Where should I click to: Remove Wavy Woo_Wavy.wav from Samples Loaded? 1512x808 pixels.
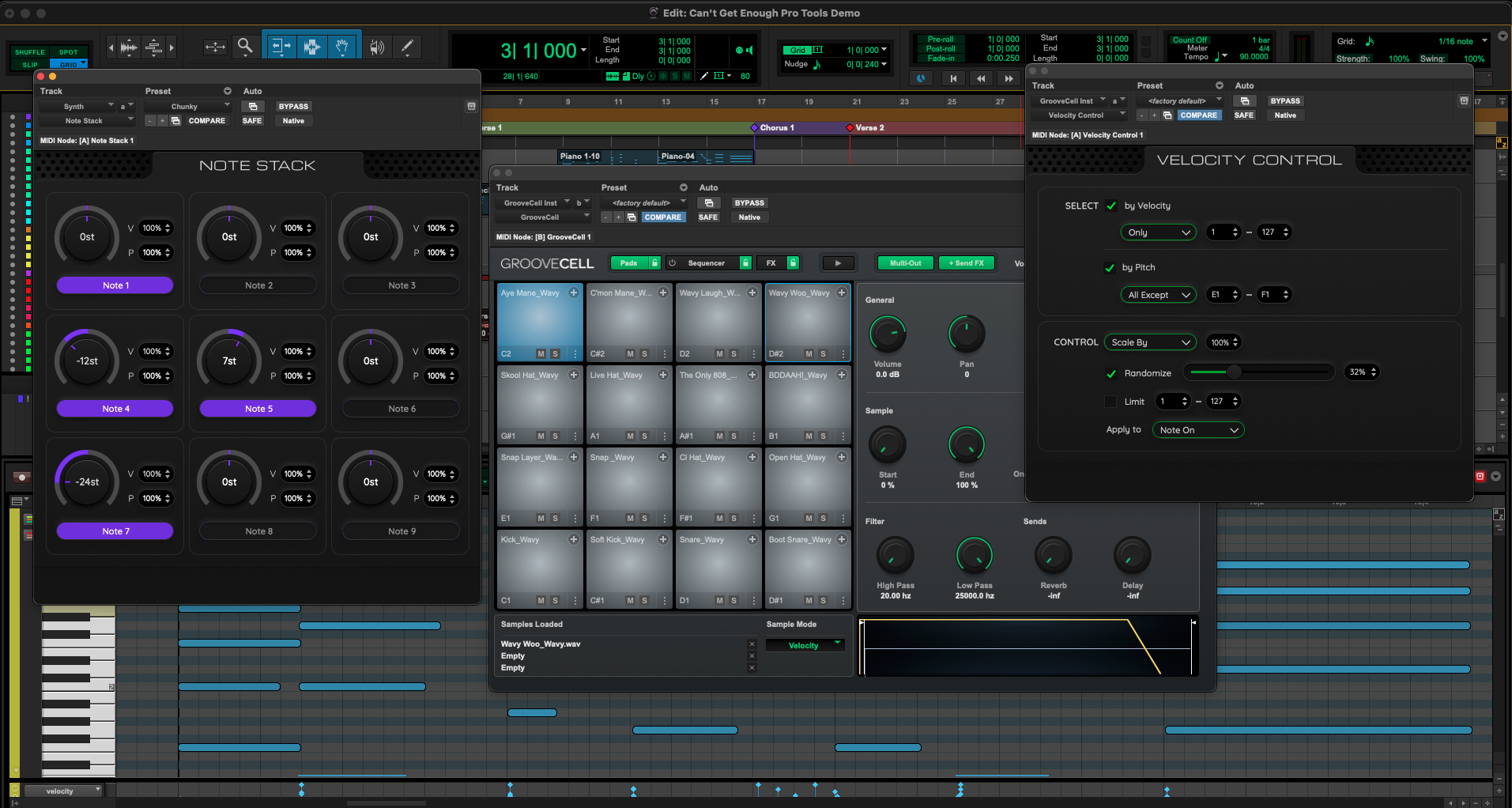click(751, 644)
